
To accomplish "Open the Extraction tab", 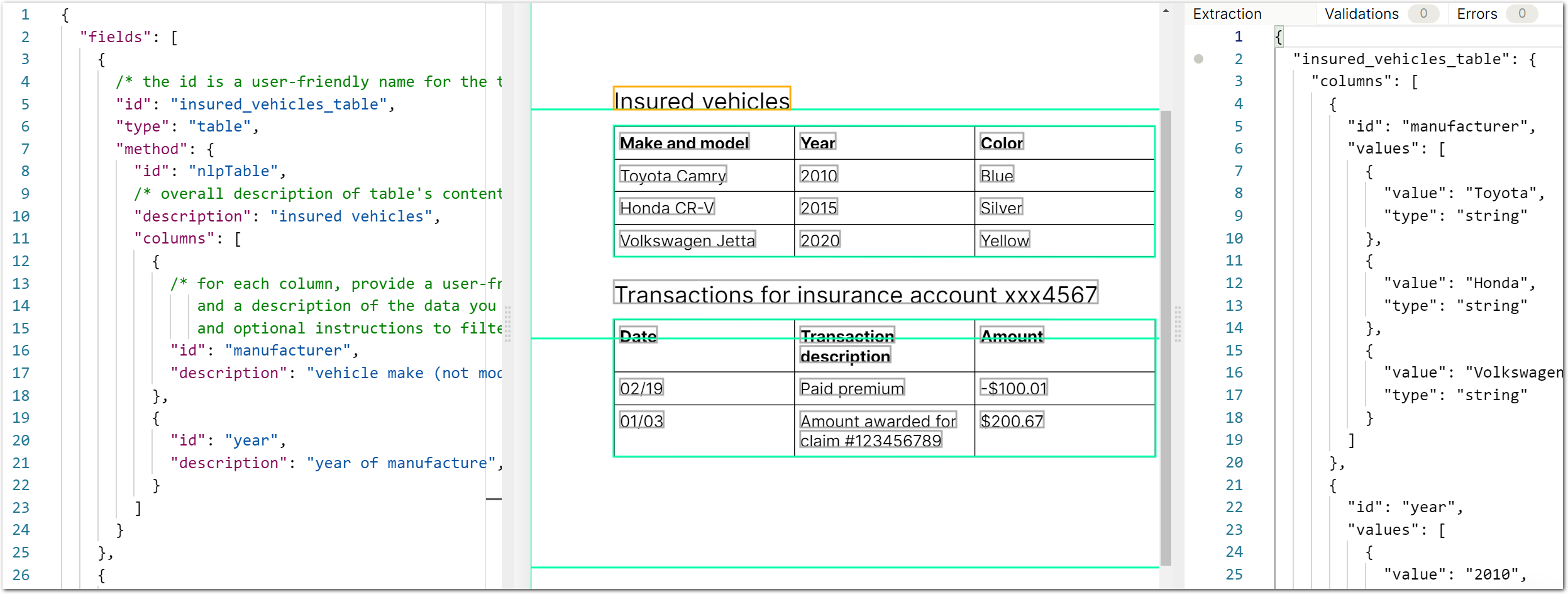I will (1227, 14).
